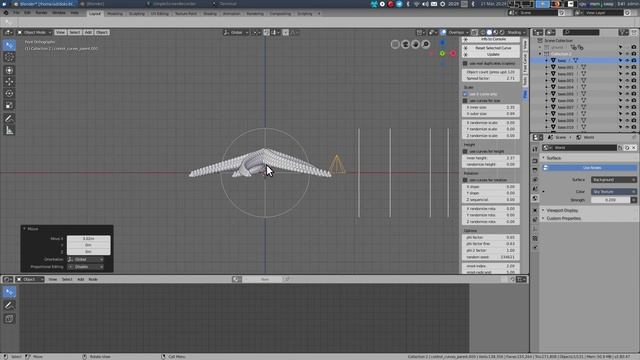
Task: Click the Reset Selected Curve button
Action: pyautogui.click(x=491, y=48)
